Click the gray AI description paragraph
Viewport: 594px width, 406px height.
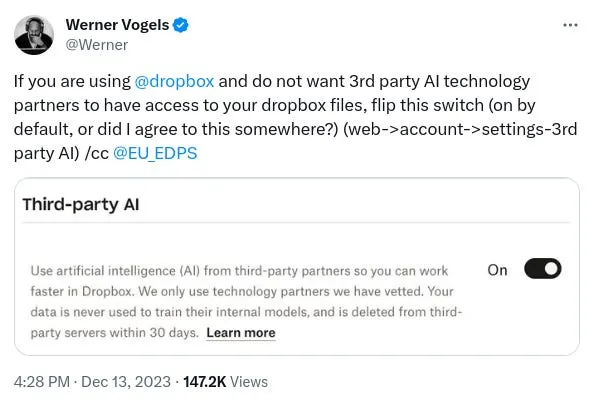(246, 302)
